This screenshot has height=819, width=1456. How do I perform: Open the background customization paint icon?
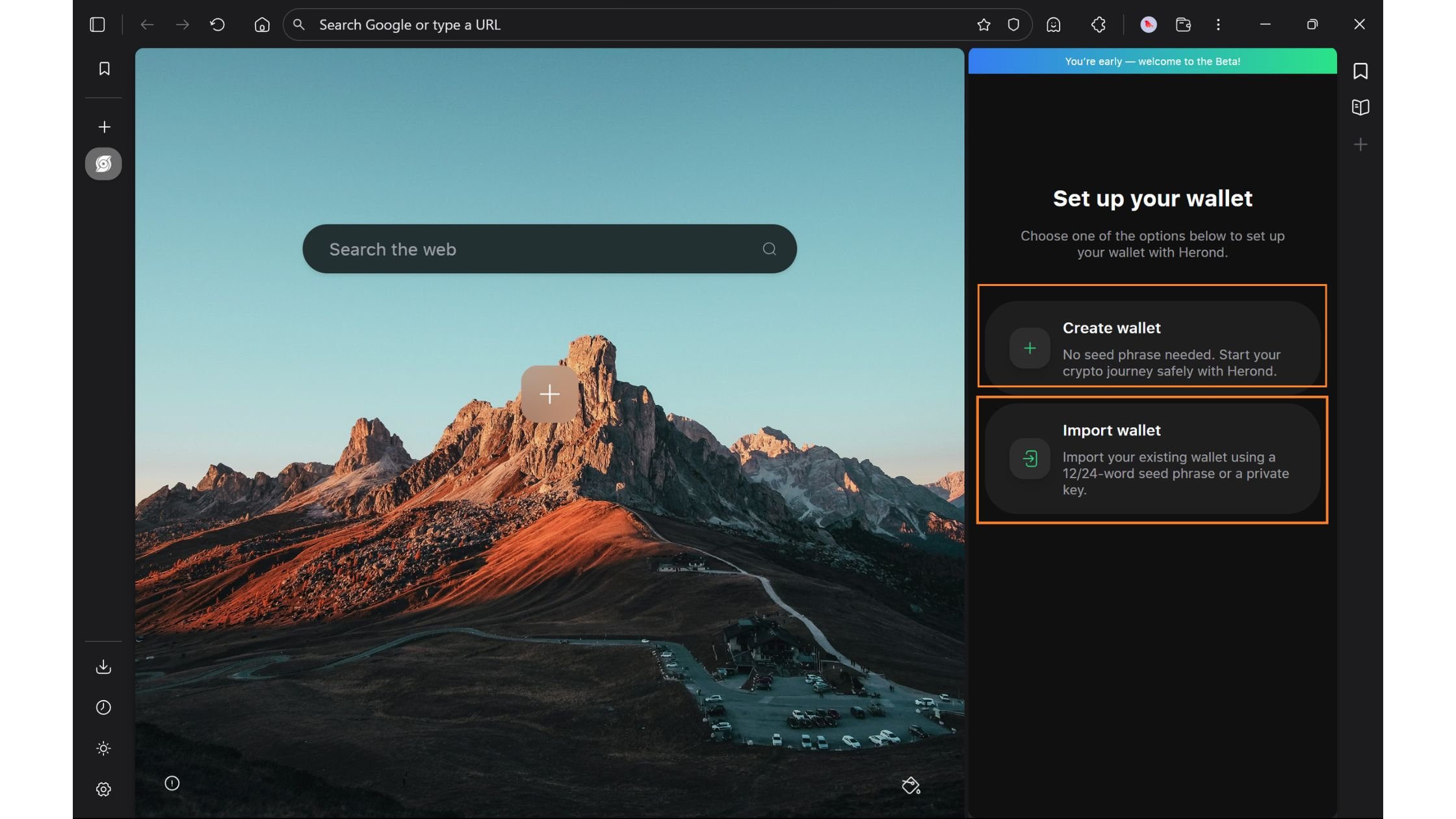(911, 786)
